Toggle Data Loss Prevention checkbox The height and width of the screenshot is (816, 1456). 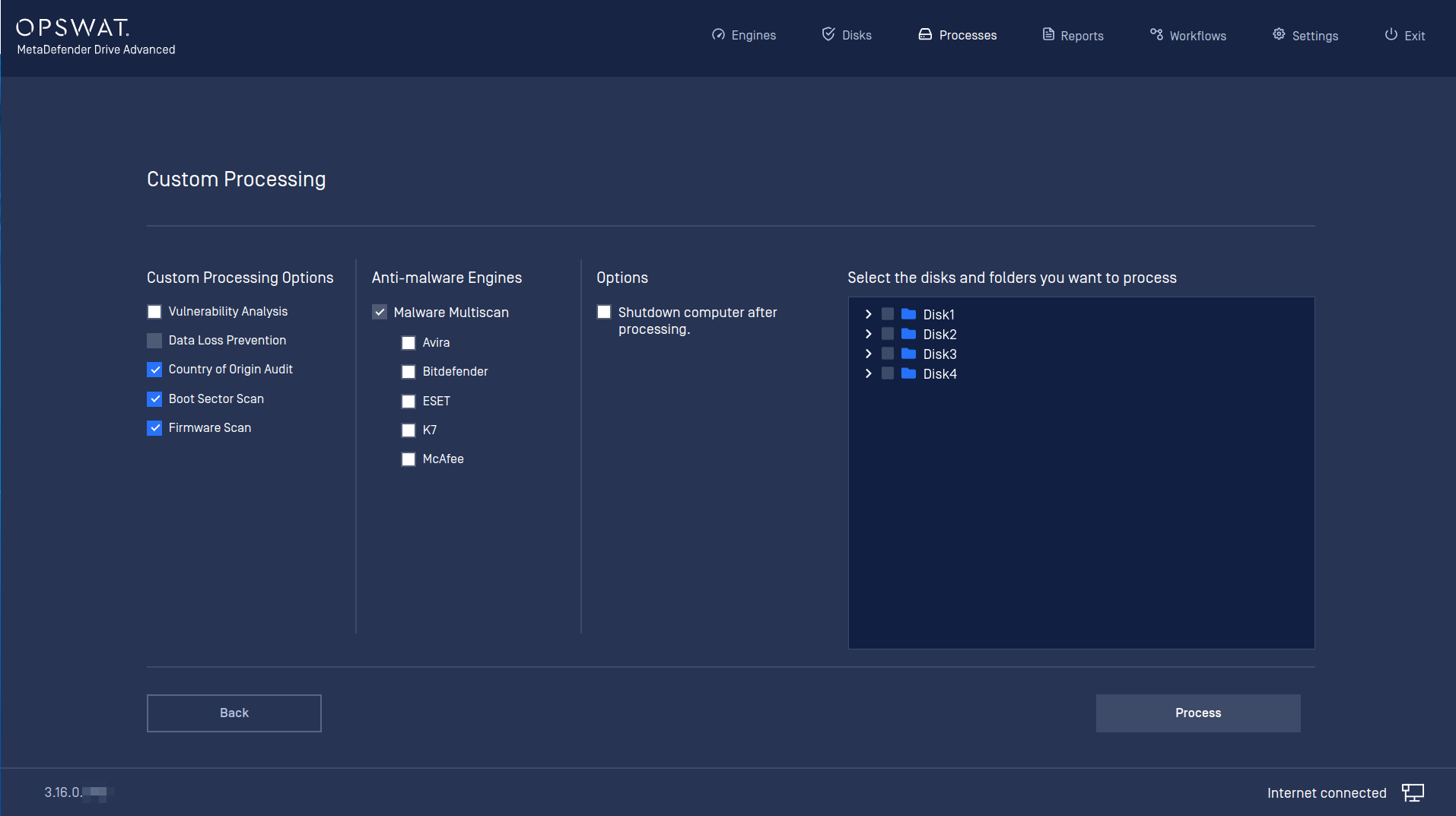coord(154,341)
